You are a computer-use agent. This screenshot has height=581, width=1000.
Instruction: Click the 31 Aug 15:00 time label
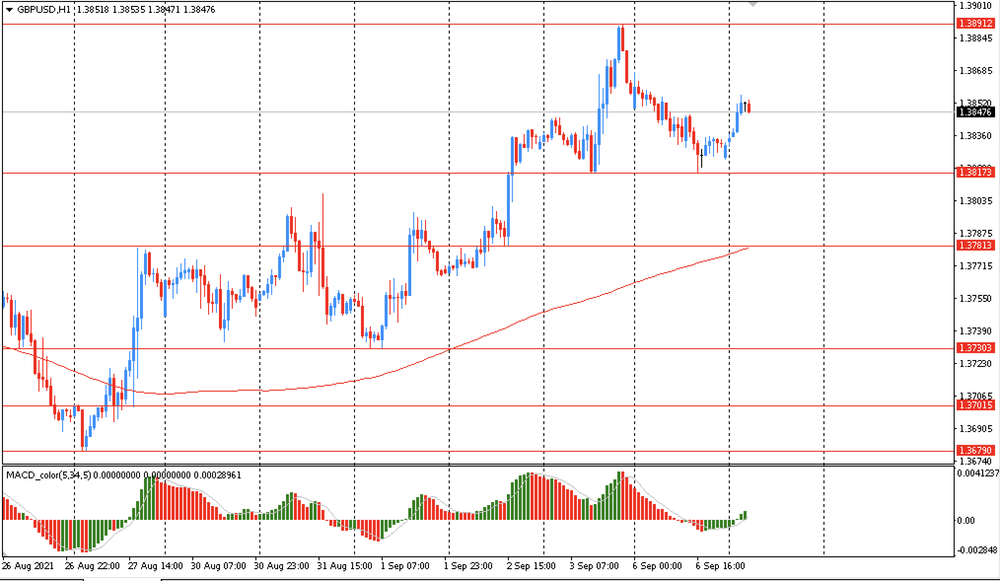tap(344, 566)
